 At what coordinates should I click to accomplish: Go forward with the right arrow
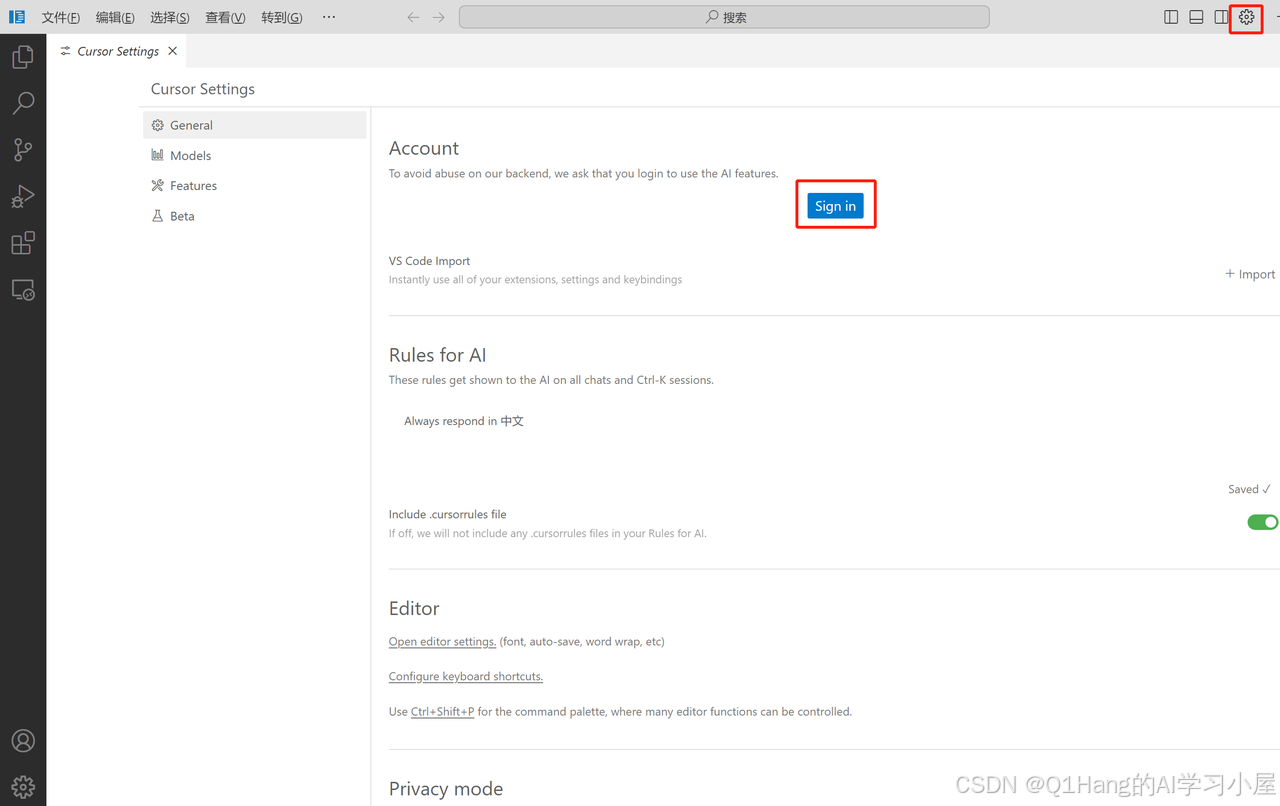(x=439, y=17)
